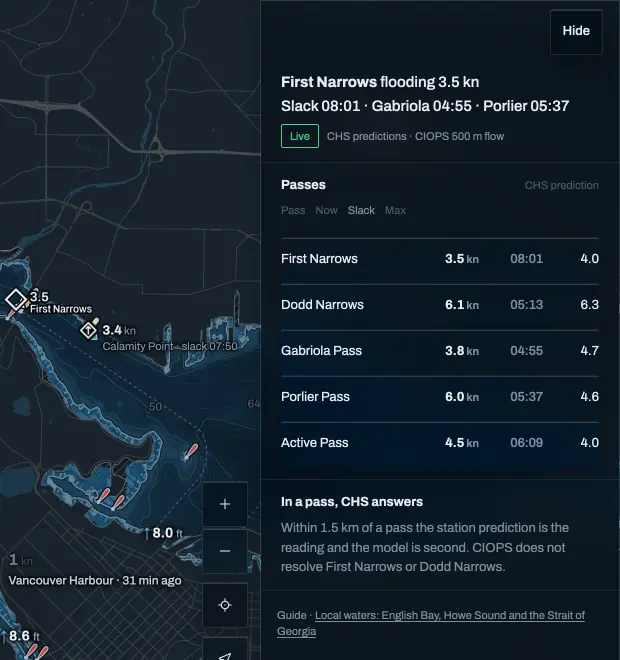Click the First Narrows flooding 3.5 kn heading

coord(380,82)
